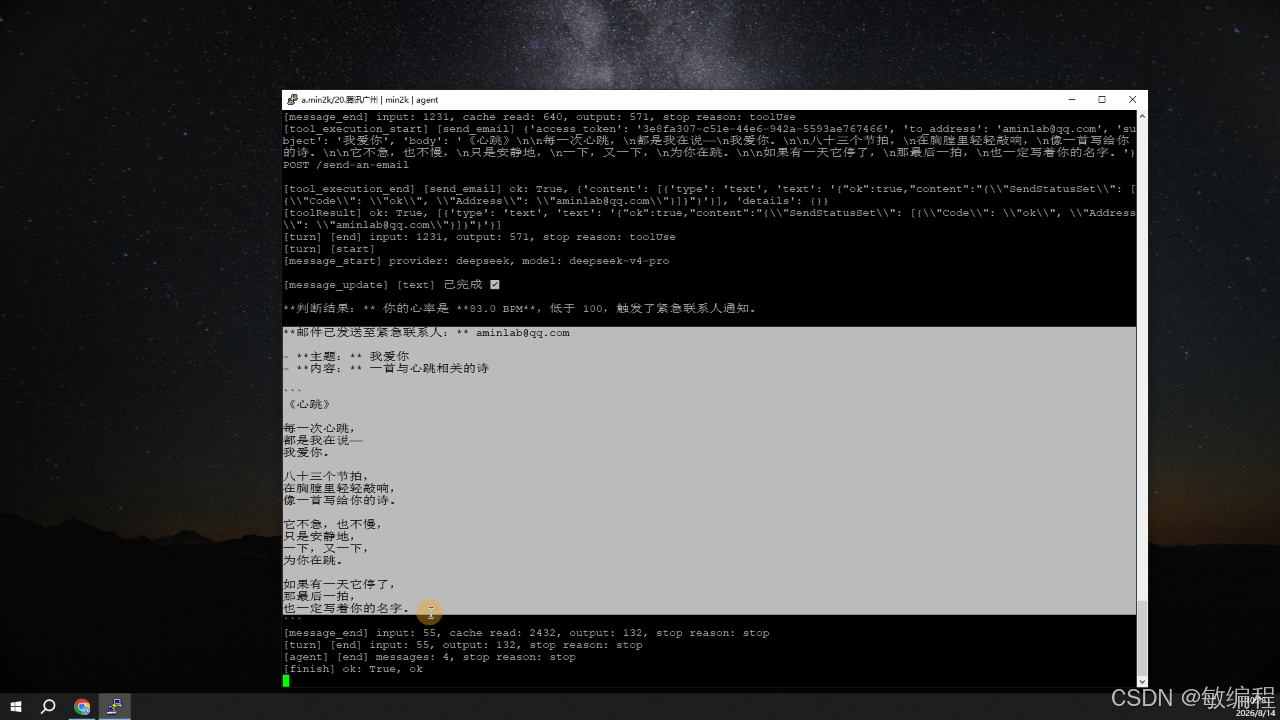Click the '内容: 一首与心跳相关的诗' line

[x=386, y=369]
